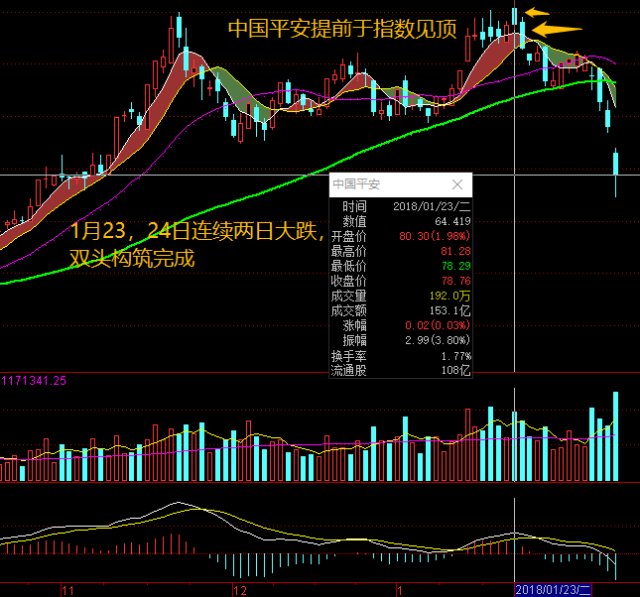Select the month 11 marker on time axis
The image size is (640, 597).
click(68, 590)
